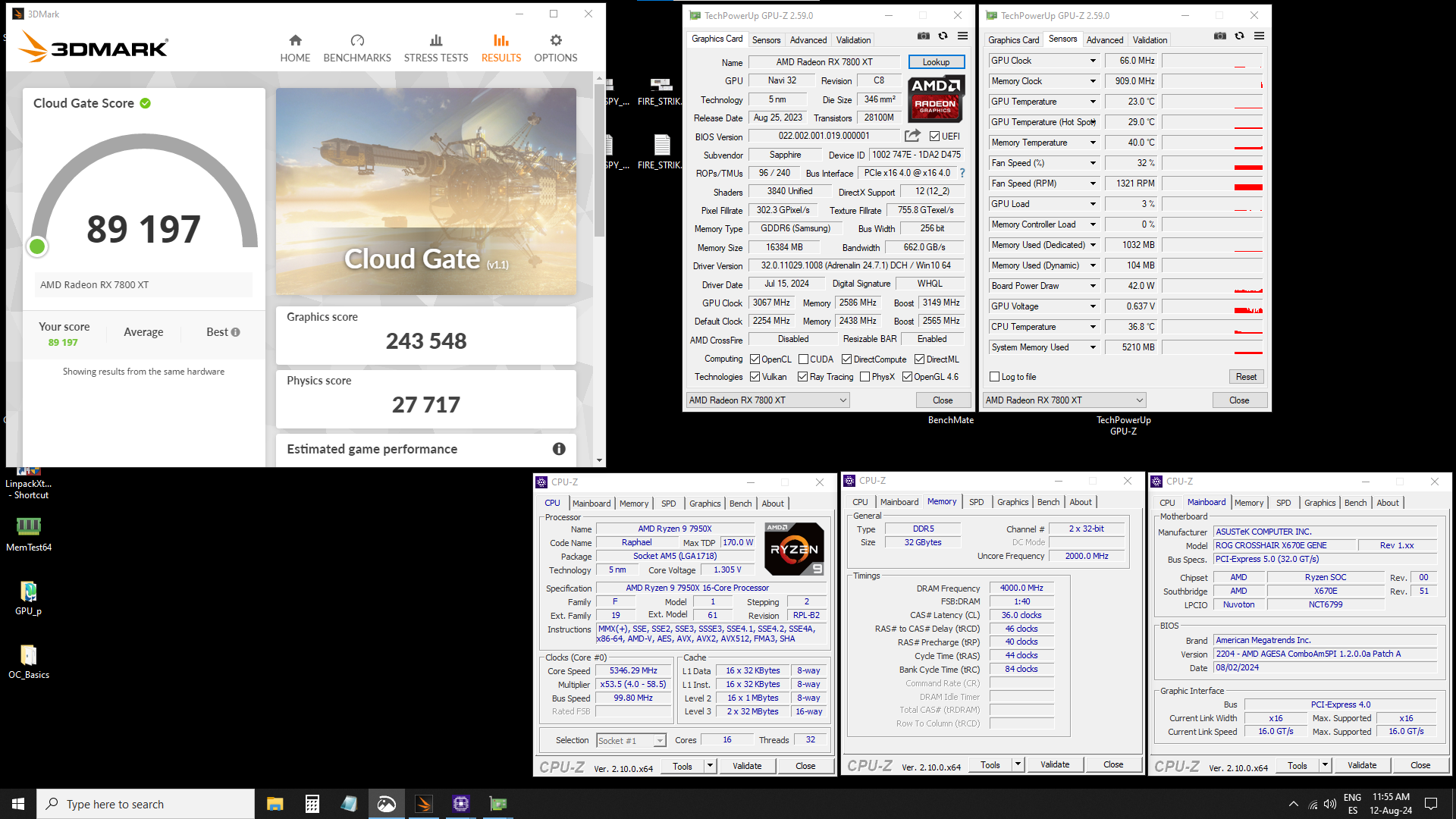Toggle the Ray Tracing checkbox
The image size is (1456, 819).
pos(802,377)
